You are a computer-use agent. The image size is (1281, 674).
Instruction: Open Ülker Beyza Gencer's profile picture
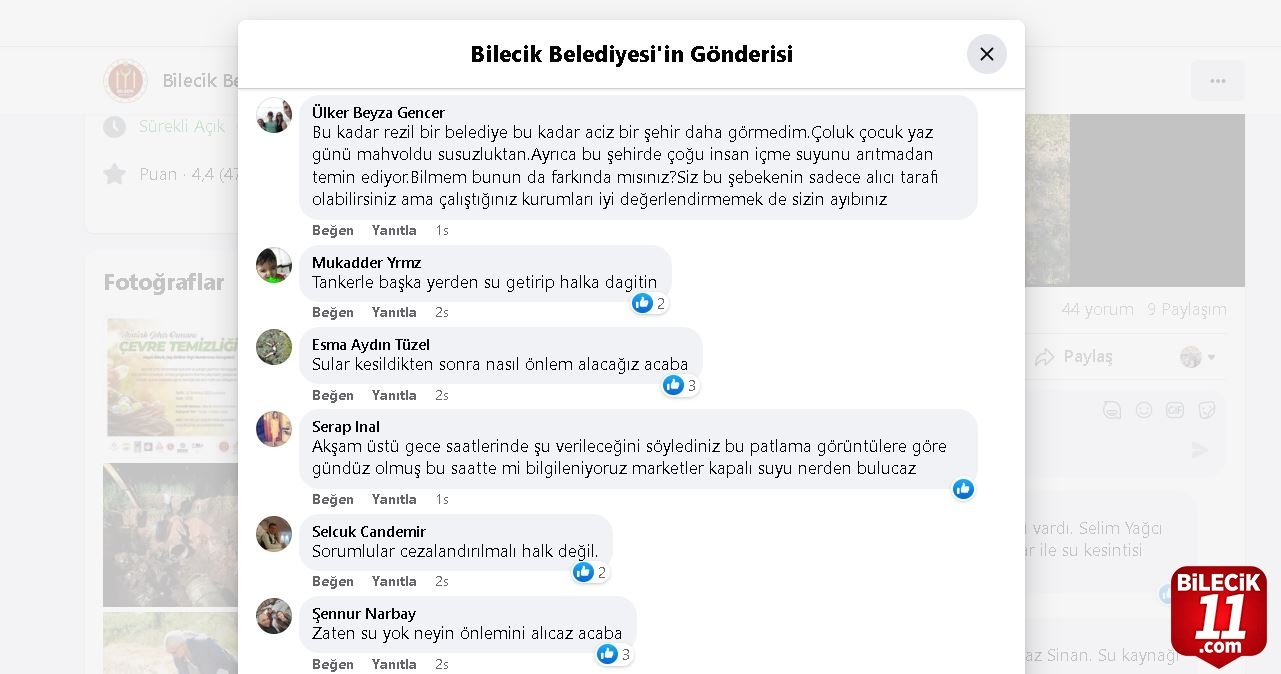coord(274,115)
